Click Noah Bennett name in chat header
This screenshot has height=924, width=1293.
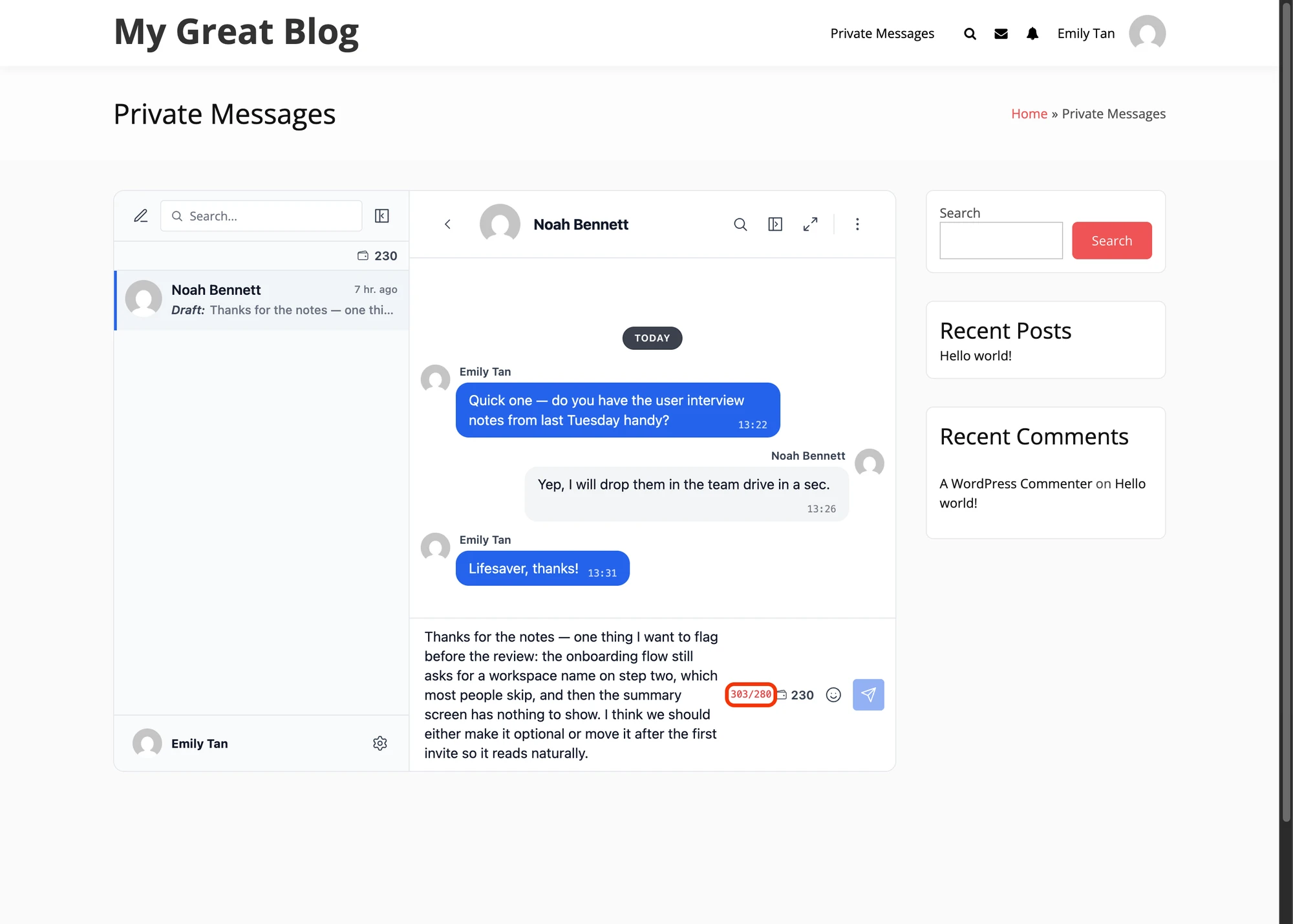(x=581, y=224)
